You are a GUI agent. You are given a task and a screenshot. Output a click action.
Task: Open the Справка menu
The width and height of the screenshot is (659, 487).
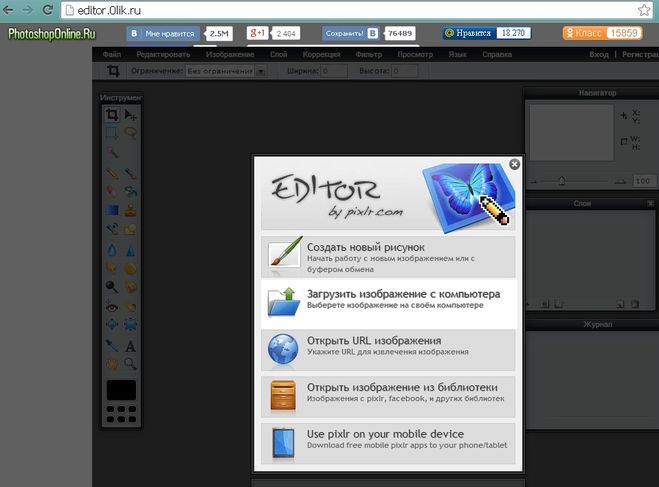coord(497,54)
